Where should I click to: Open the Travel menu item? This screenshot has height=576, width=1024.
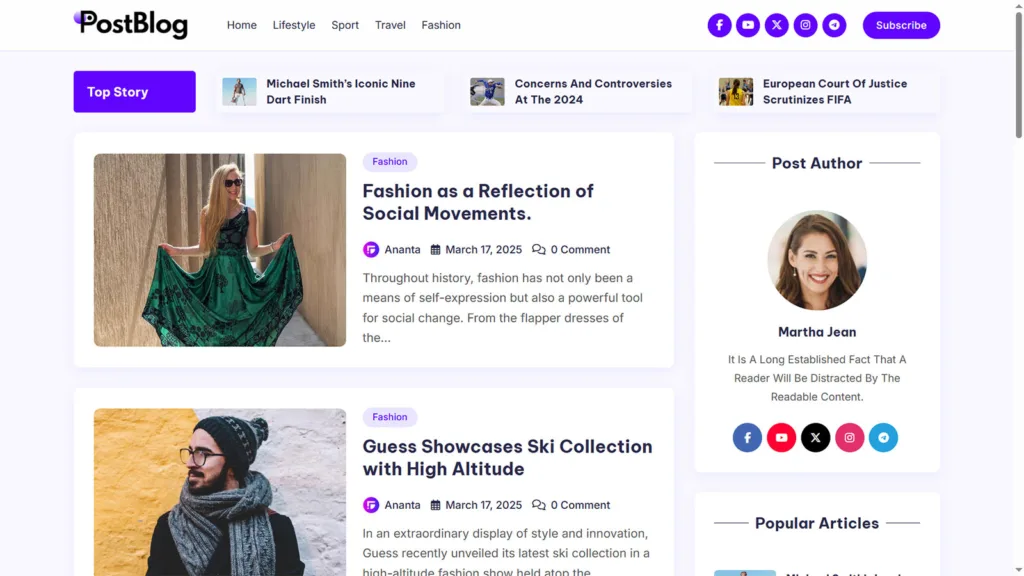click(x=390, y=25)
